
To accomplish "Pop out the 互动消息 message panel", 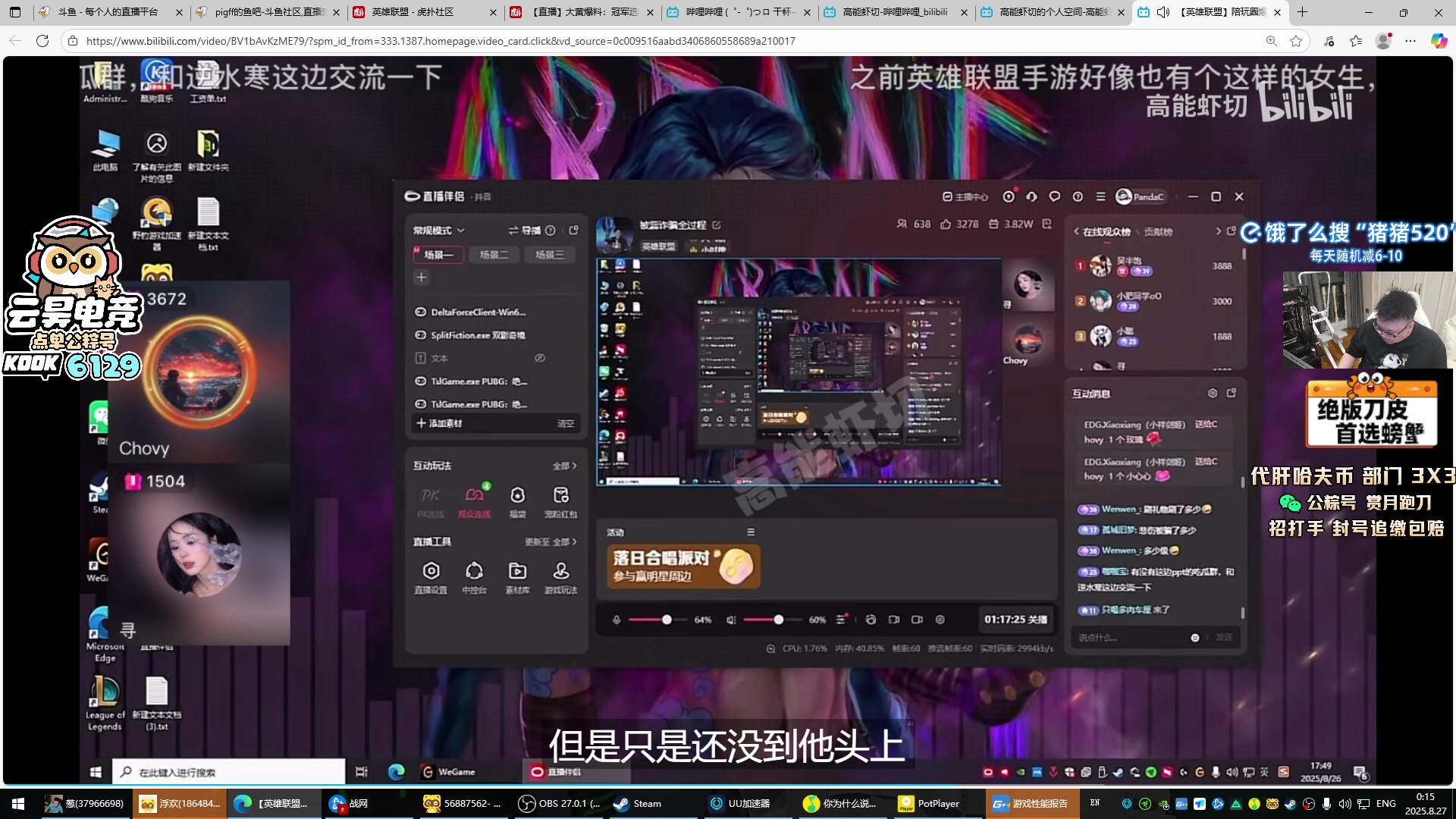I will [x=1232, y=393].
